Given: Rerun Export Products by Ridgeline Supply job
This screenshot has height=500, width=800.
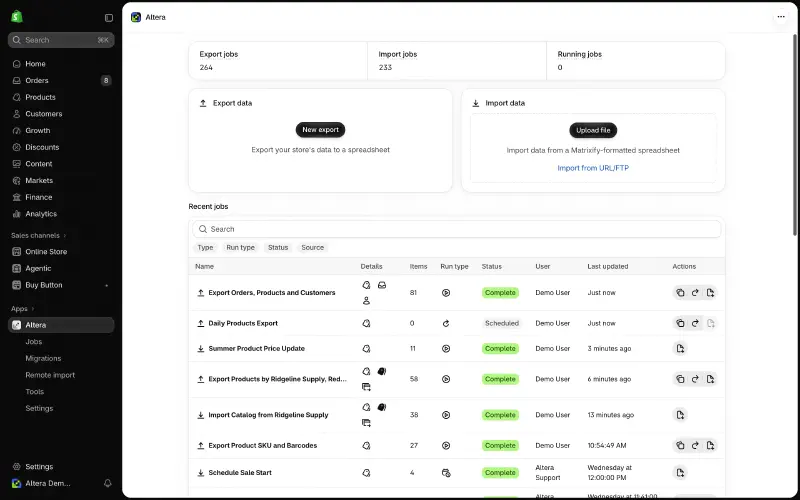Looking at the screenshot, I should coord(695,379).
